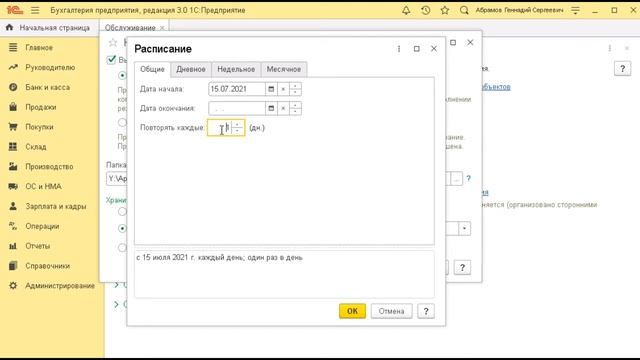
Task: Switch to the Общие tab
Action: coord(152,69)
